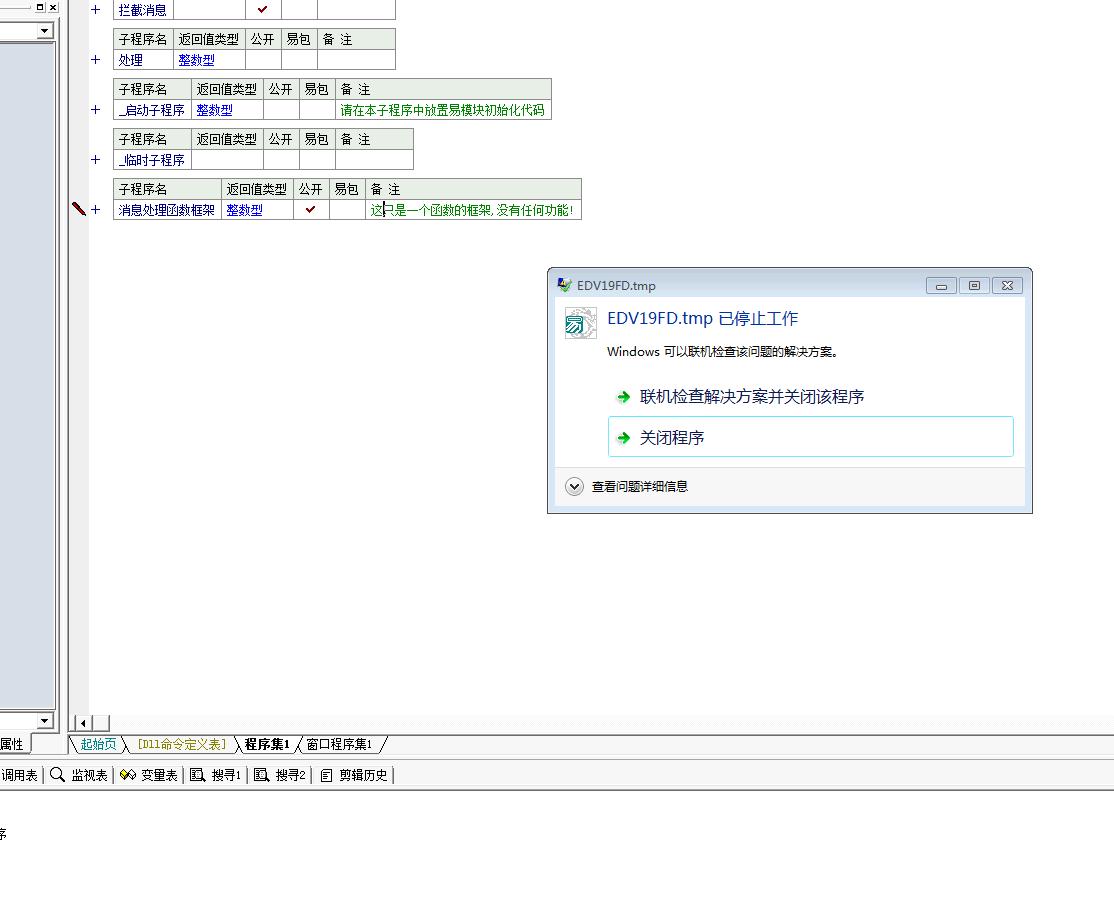Toggle the 公开 cell for _启动子程序
The image size is (1114, 915).
tap(281, 109)
